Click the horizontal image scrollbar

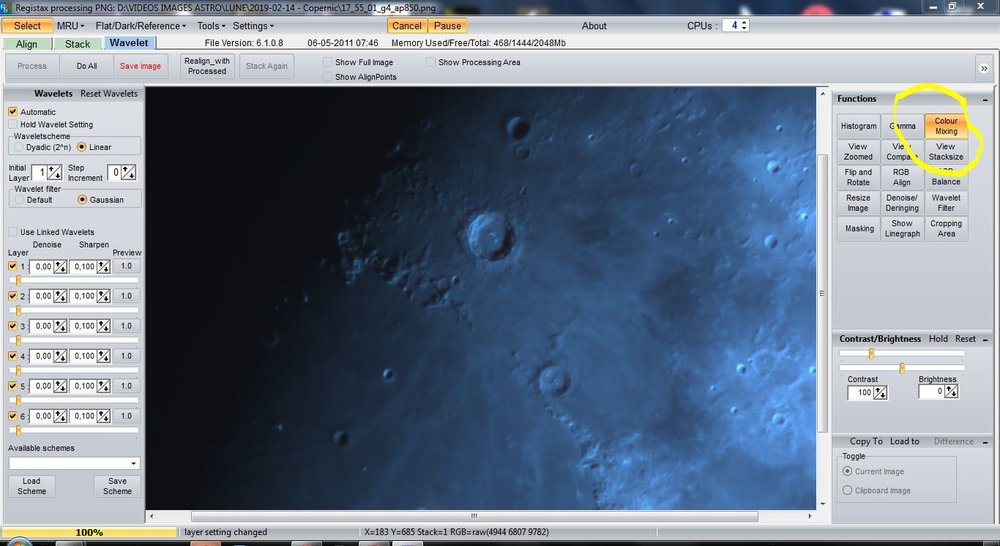pyautogui.click(x=474, y=516)
